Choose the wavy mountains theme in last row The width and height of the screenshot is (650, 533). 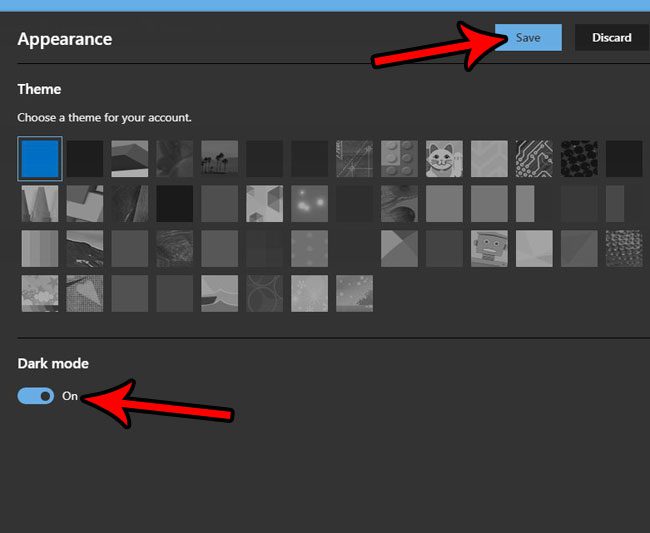point(219,293)
